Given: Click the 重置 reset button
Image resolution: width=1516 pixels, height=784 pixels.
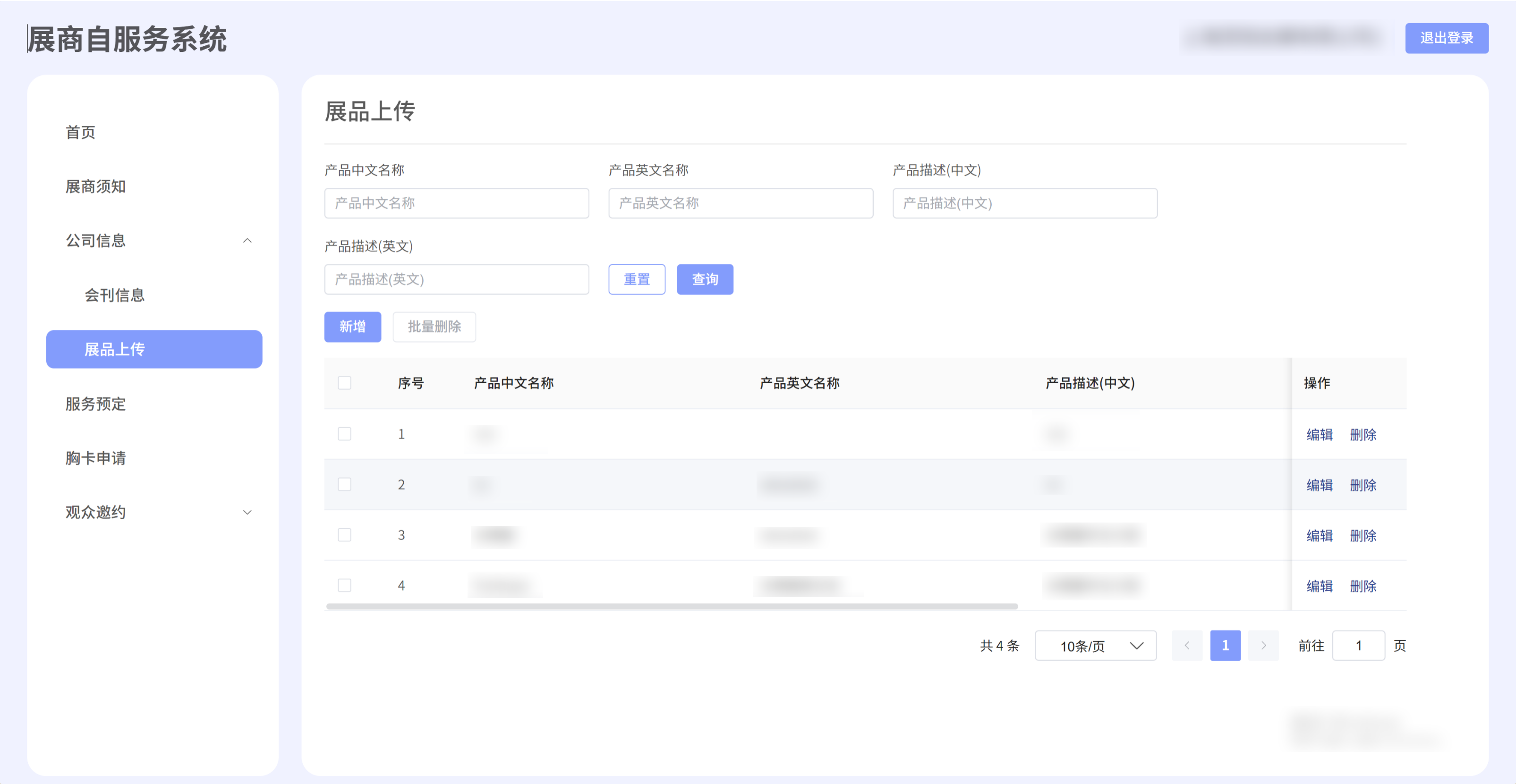Looking at the screenshot, I should pos(636,279).
